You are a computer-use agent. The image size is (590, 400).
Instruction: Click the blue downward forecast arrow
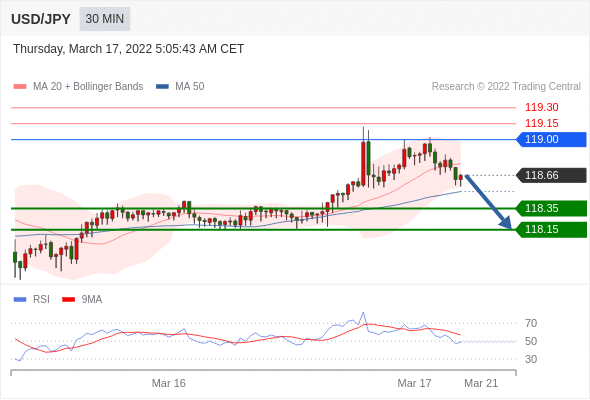pos(488,202)
